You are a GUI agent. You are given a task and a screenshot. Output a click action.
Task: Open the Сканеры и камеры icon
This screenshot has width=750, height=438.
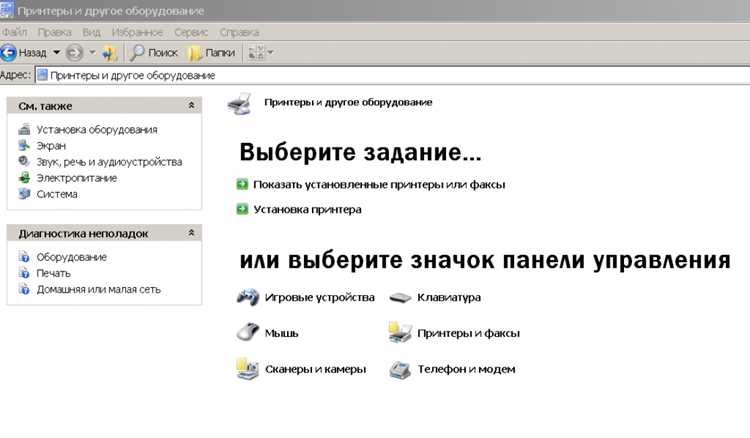[x=248, y=369]
